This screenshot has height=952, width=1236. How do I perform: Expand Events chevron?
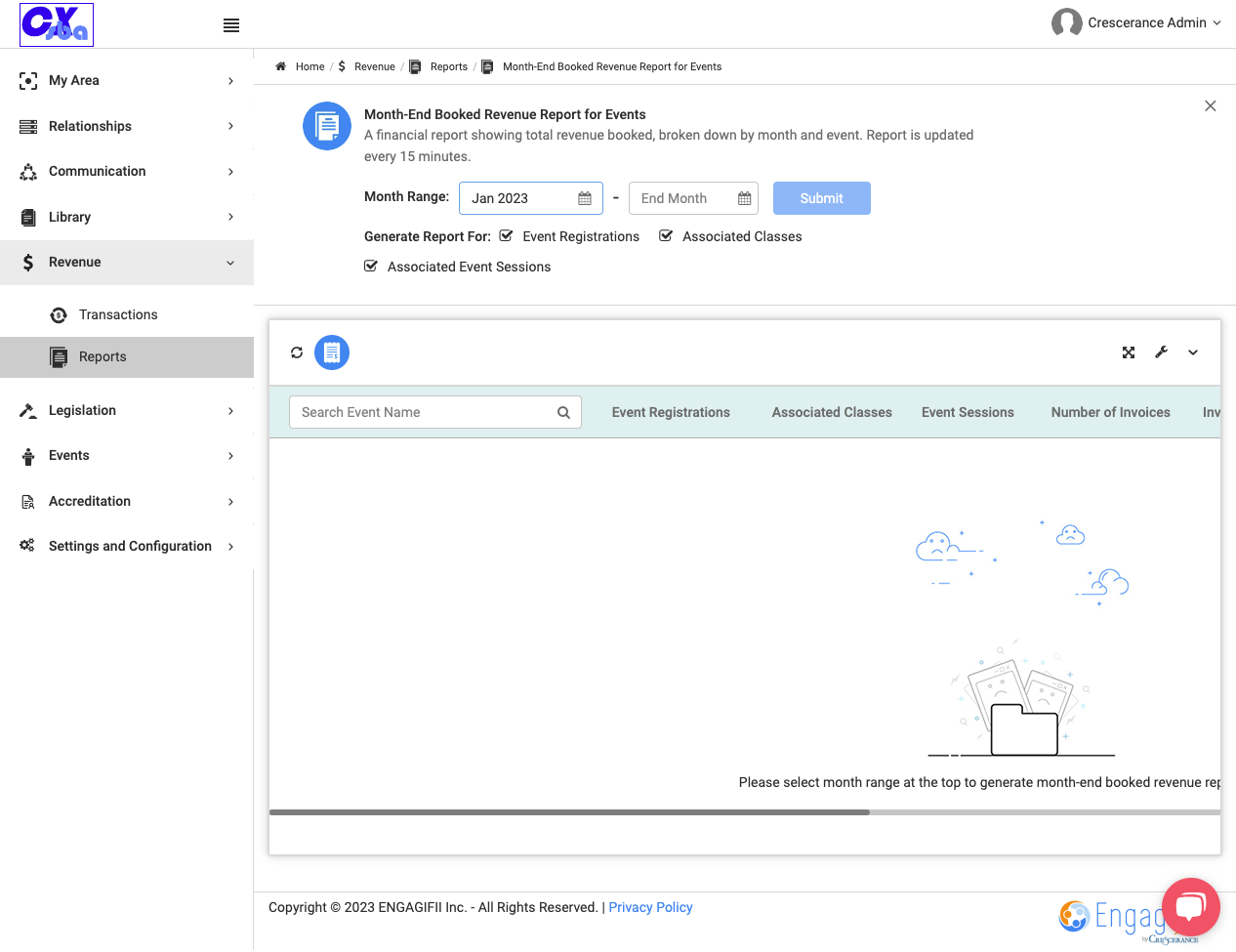click(x=230, y=456)
